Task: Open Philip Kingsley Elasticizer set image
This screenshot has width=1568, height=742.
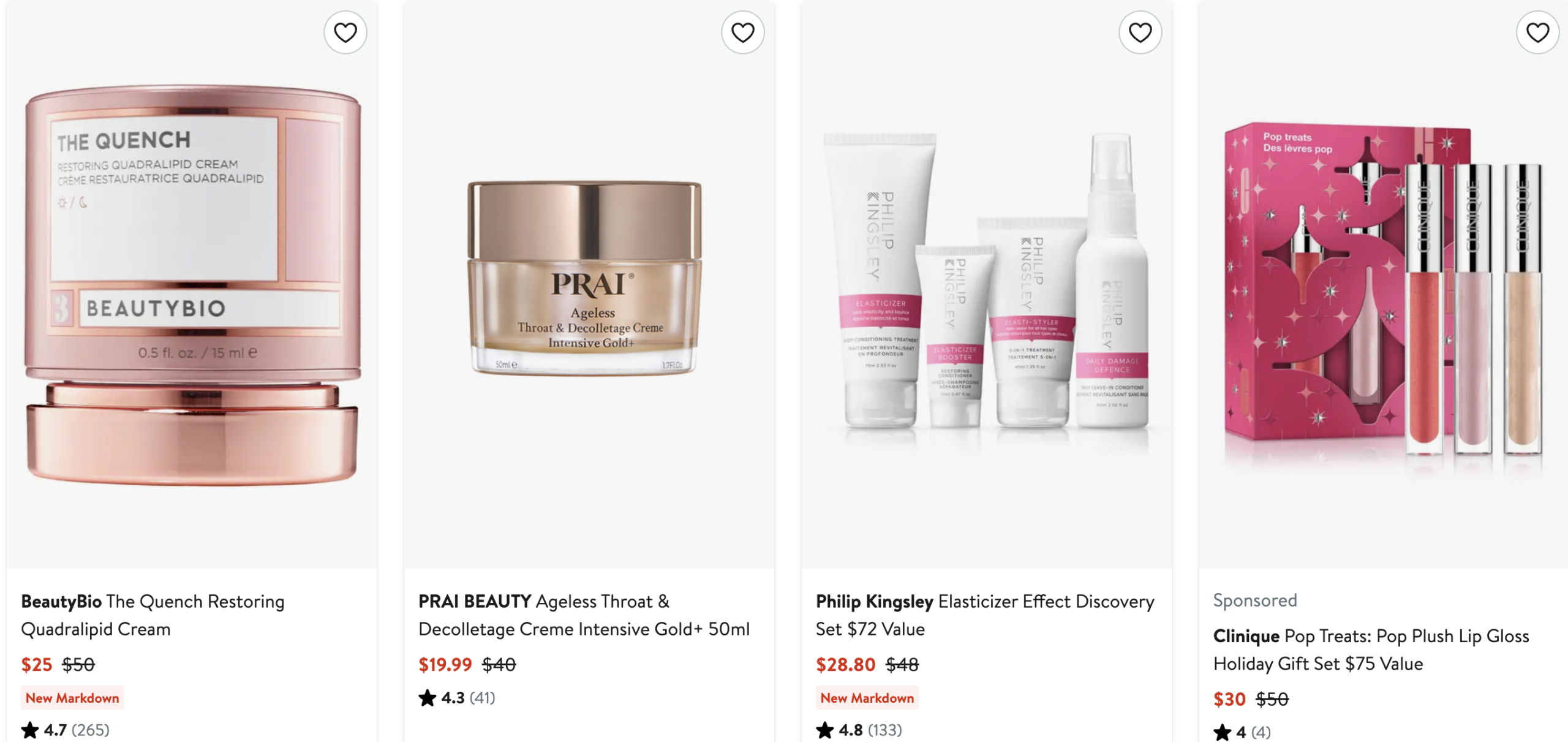Action: [x=987, y=284]
